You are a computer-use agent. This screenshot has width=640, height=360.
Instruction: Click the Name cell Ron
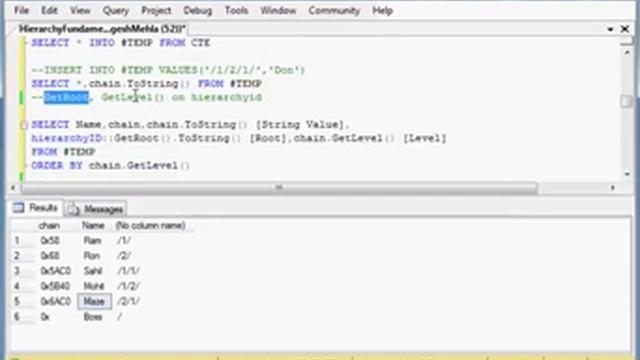point(92,256)
